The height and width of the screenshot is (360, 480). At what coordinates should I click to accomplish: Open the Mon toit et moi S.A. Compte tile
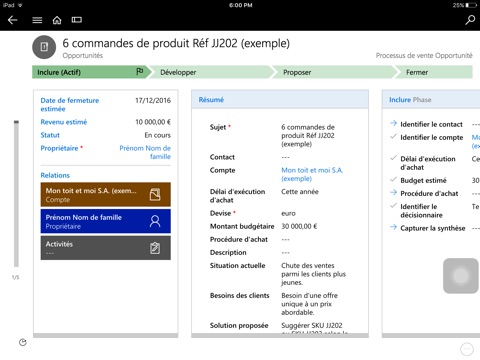click(x=106, y=194)
